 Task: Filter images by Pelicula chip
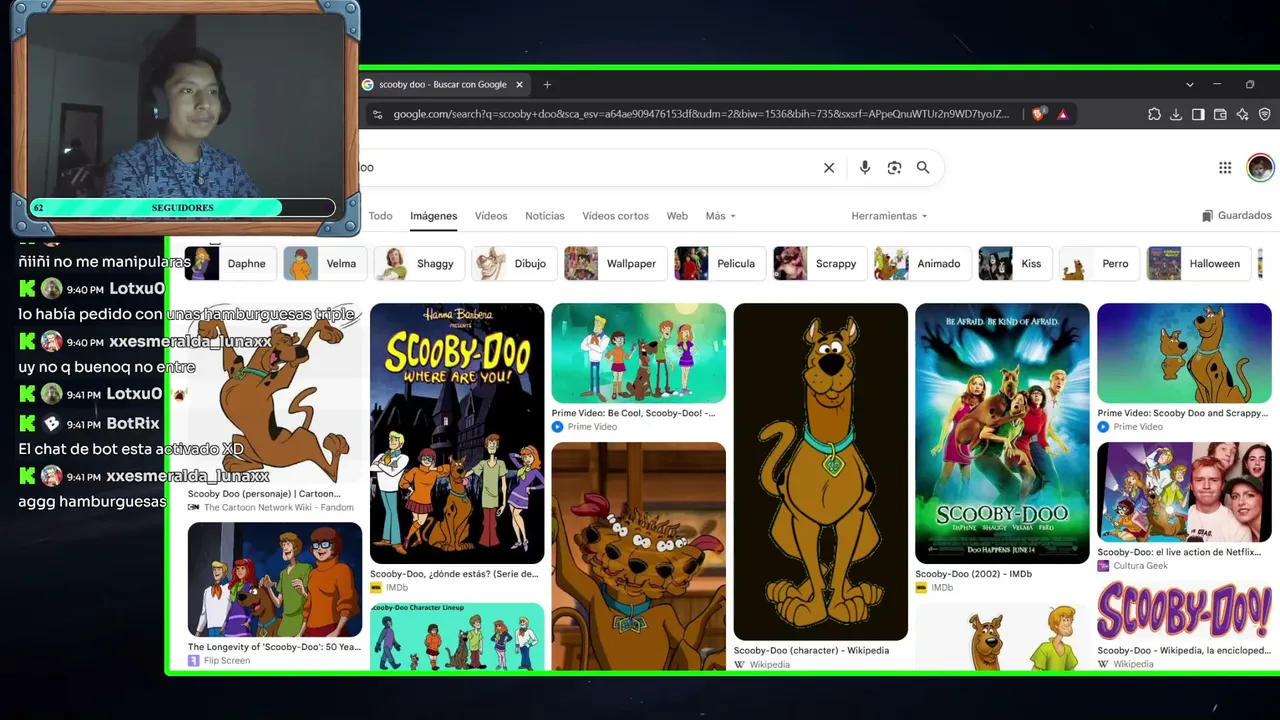(719, 264)
